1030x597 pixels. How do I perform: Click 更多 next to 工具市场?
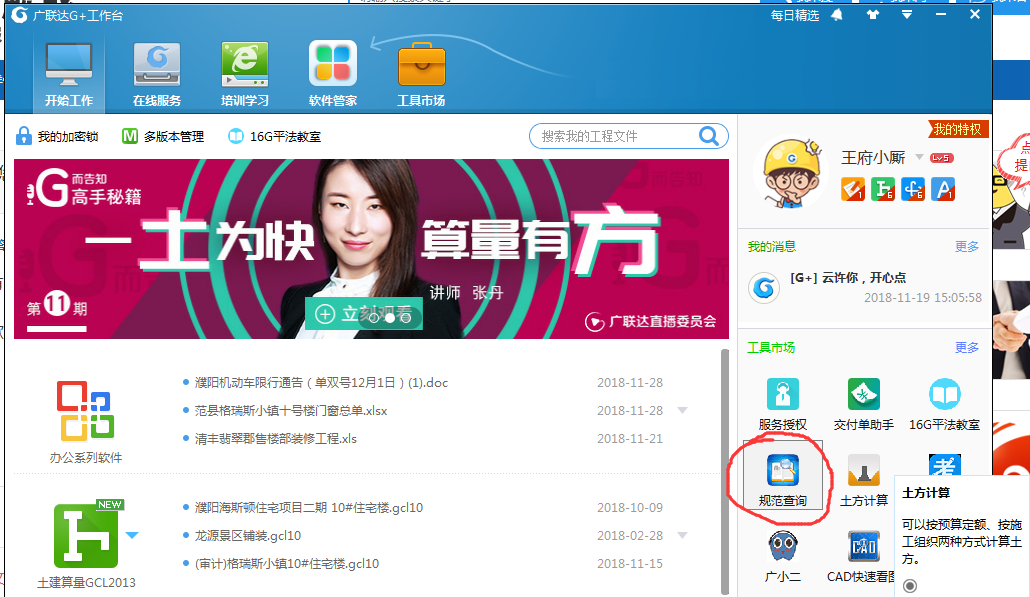(x=967, y=347)
